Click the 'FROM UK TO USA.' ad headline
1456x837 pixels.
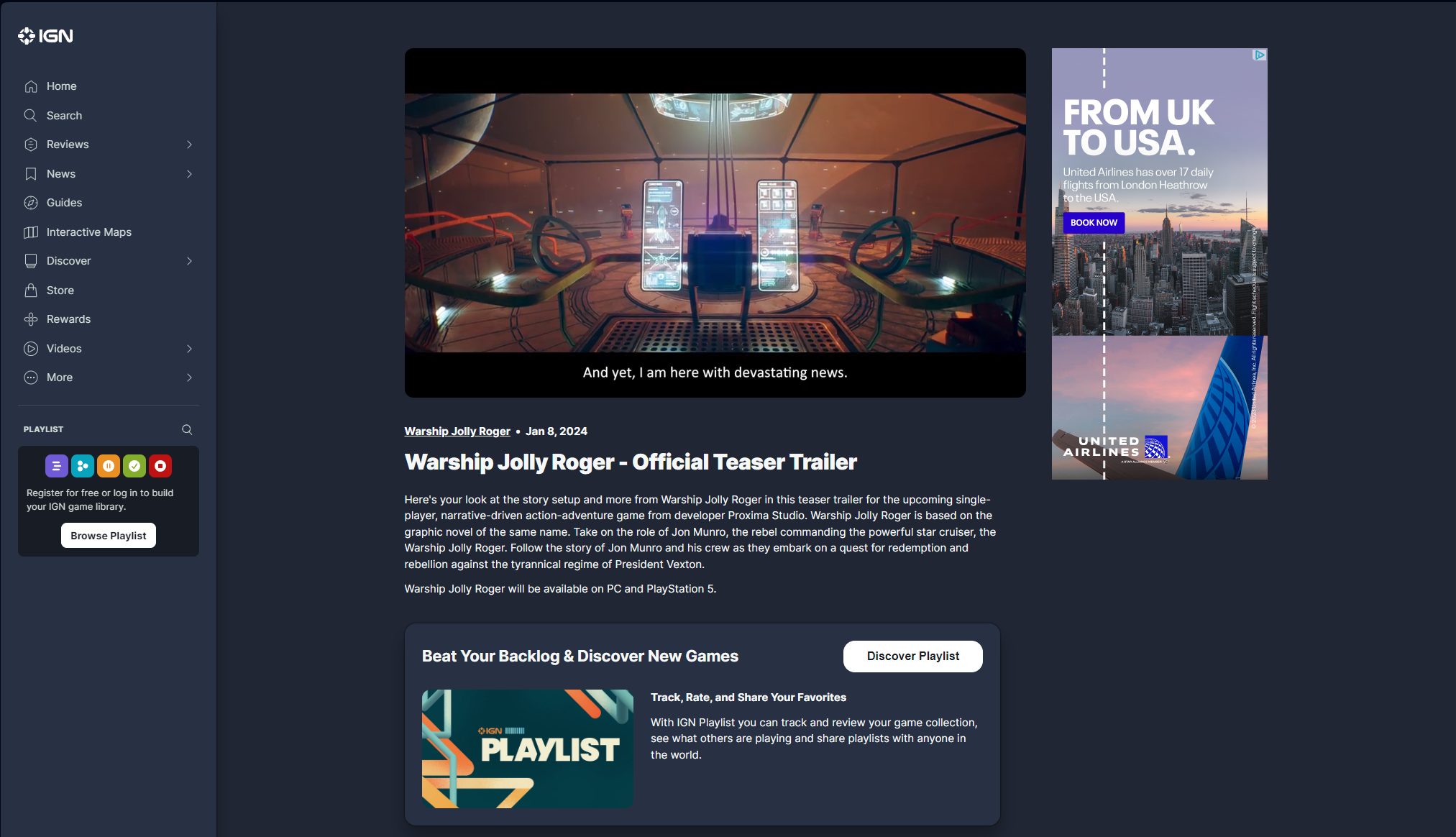point(1138,128)
